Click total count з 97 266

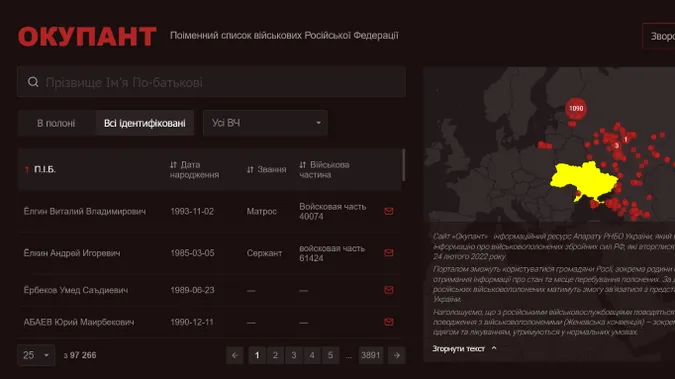80,355
